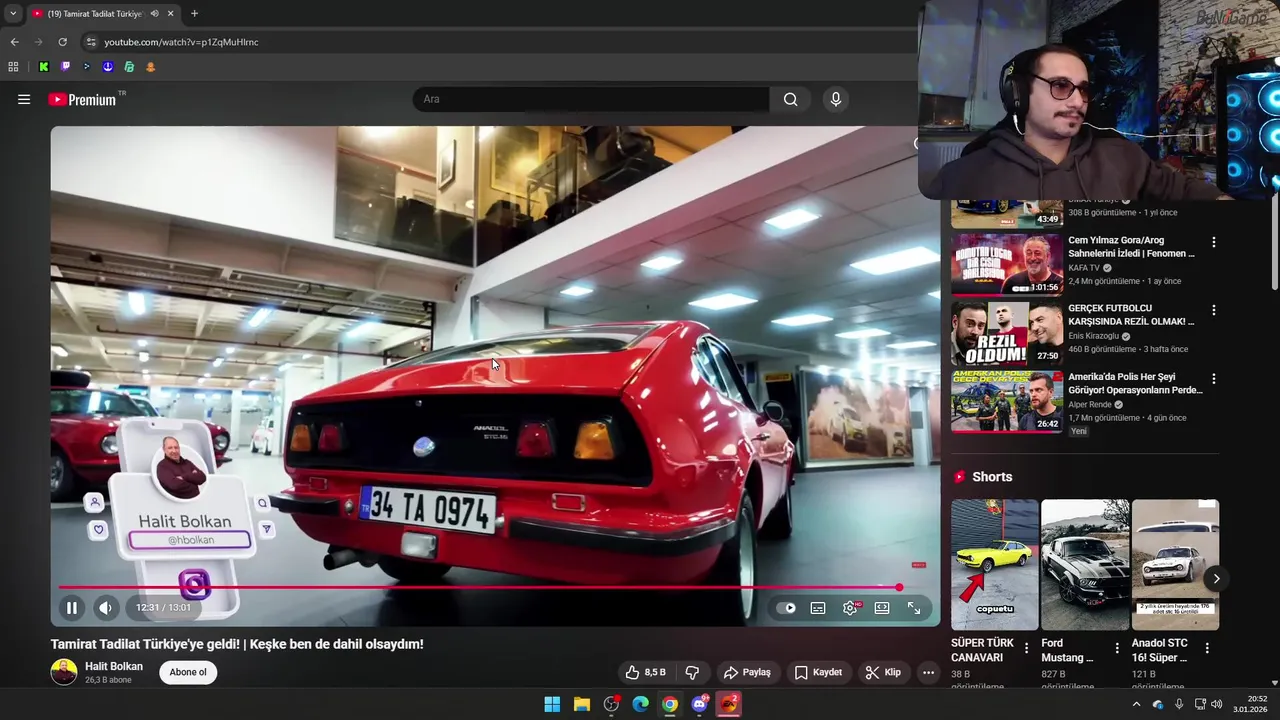This screenshot has height=720, width=1280.
Task: Click the Paylaş share button
Action: coord(747,672)
